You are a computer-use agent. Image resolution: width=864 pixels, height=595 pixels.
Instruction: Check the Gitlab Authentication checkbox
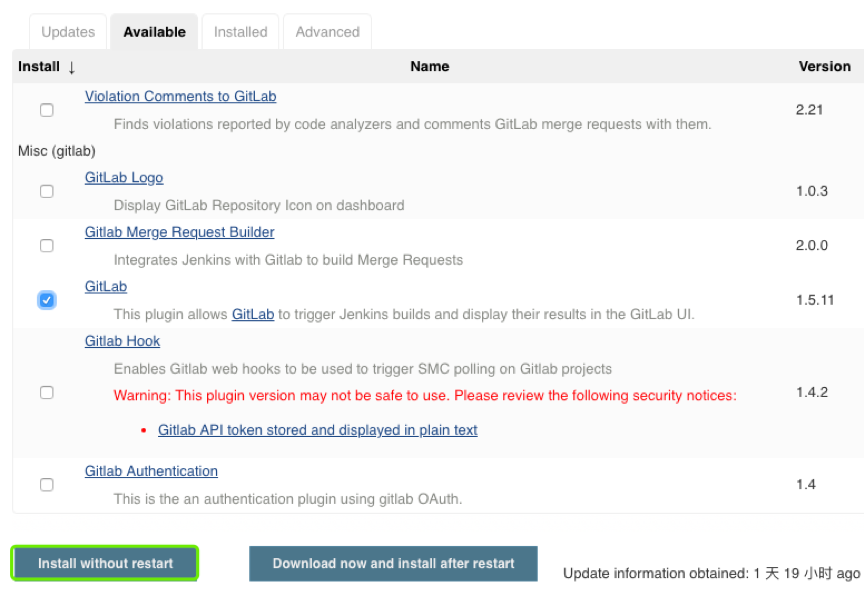[47, 485]
